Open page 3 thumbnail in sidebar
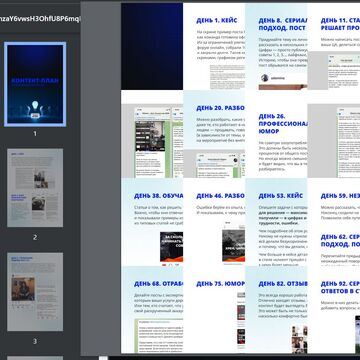The image size is (360, 360). coord(35,292)
